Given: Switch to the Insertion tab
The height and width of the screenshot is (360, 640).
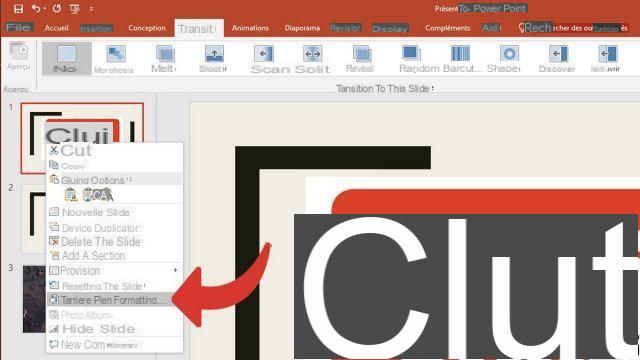Looking at the screenshot, I should point(96,28).
